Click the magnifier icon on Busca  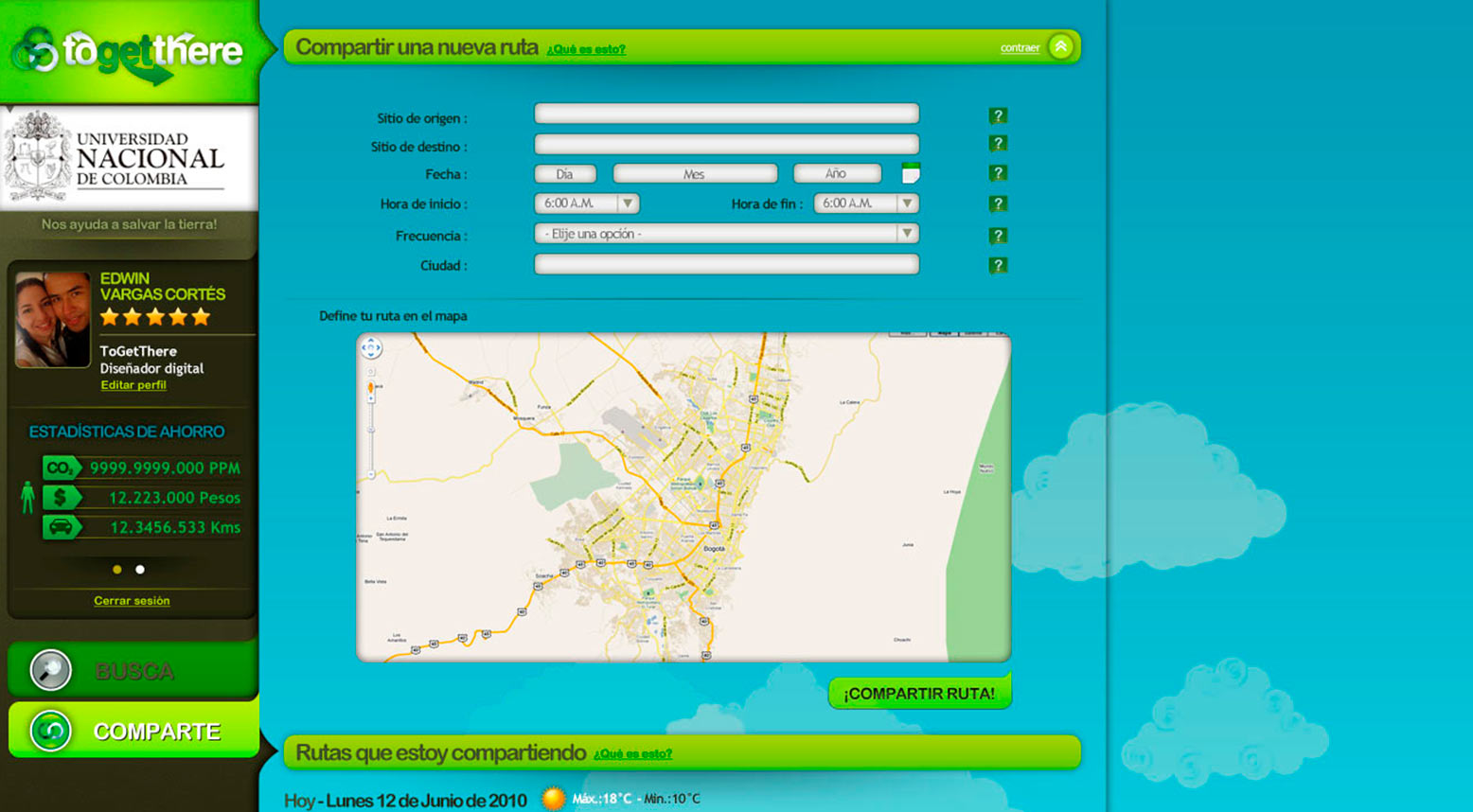click(x=50, y=670)
